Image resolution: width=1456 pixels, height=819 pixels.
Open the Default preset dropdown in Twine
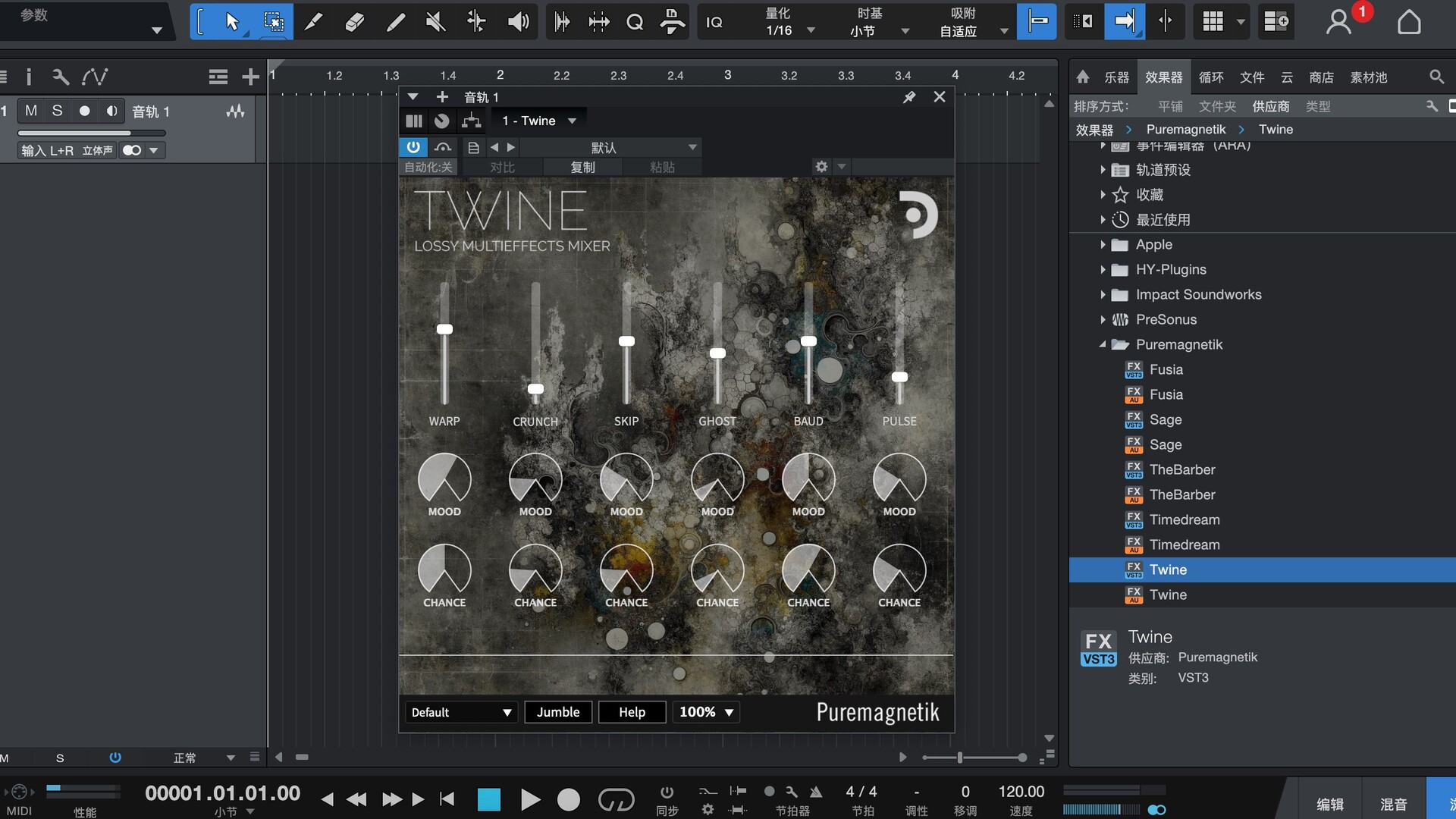(461, 712)
